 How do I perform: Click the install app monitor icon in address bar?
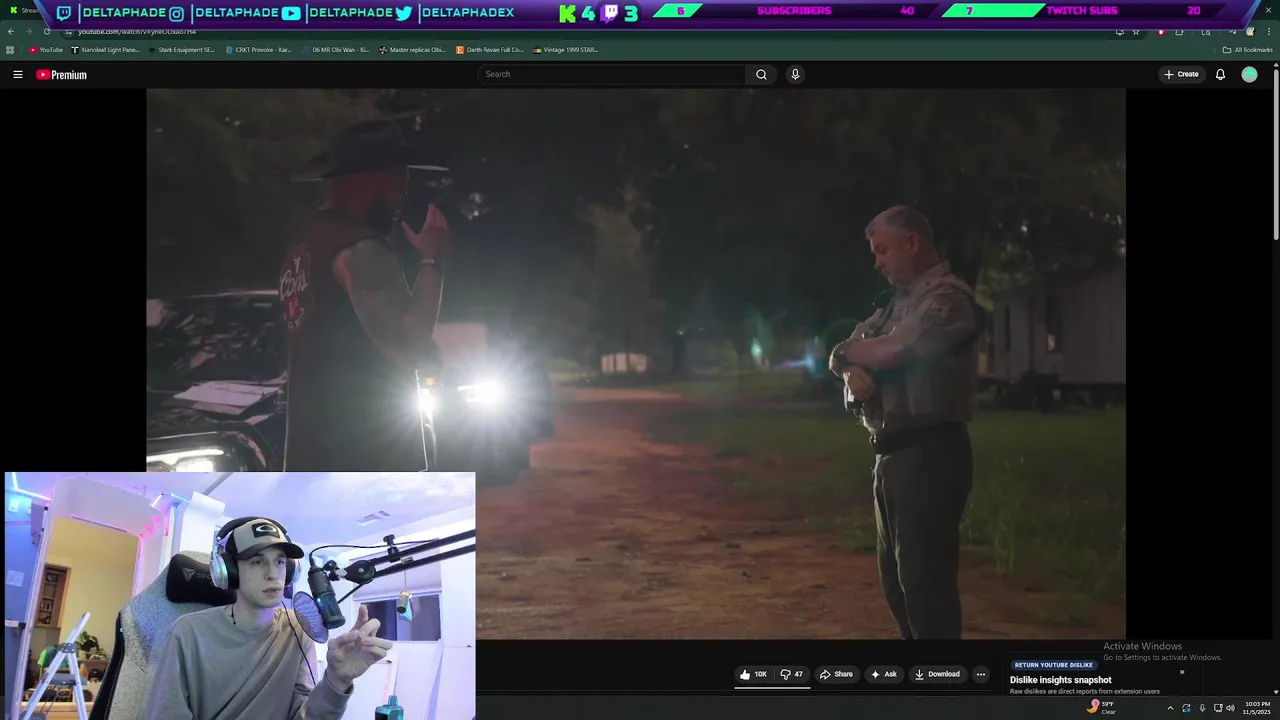(x=1119, y=31)
